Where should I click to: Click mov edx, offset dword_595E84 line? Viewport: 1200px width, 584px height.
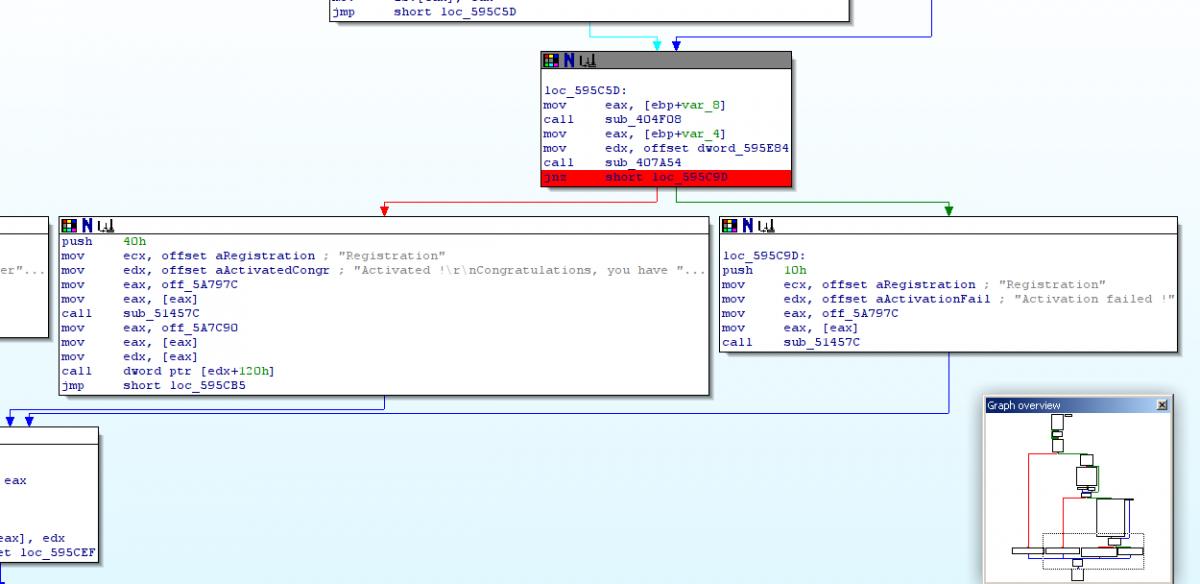(666, 148)
